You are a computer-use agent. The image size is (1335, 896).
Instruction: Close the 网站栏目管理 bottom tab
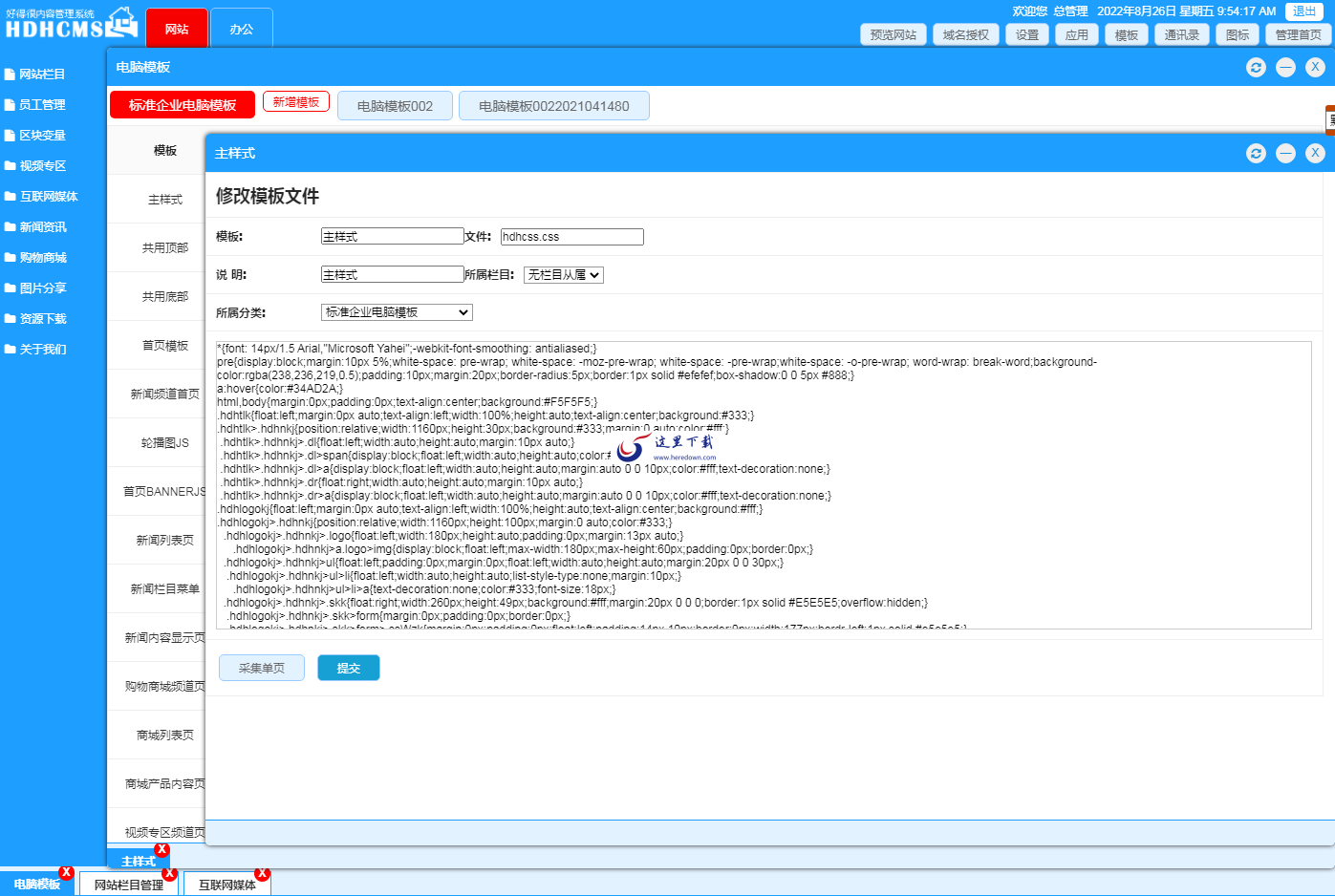coord(169,873)
